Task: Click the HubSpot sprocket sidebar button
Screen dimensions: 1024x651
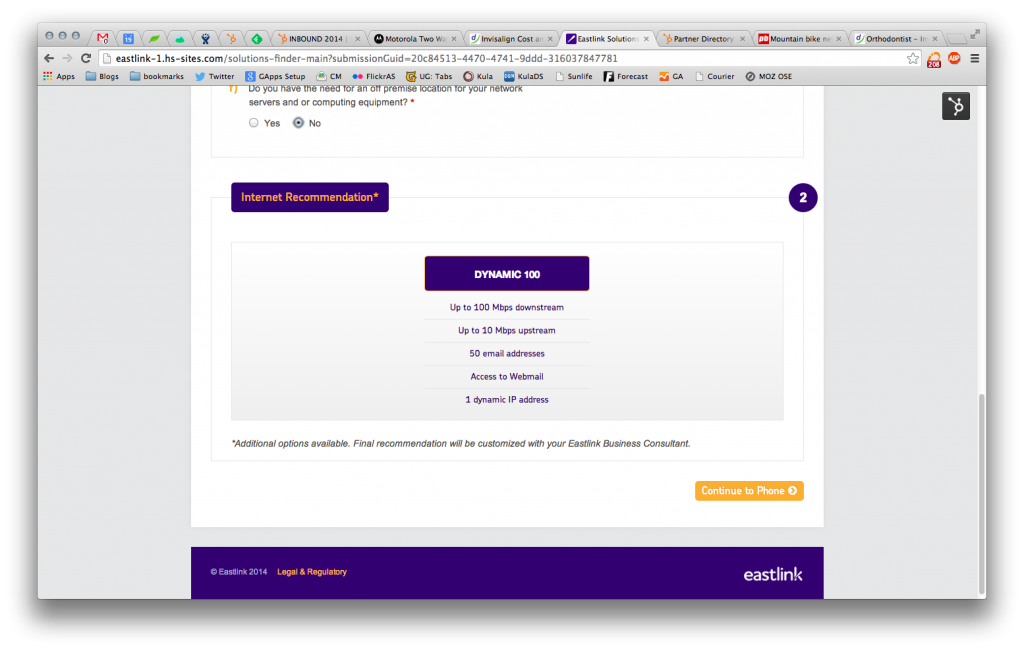Action: click(x=955, y=106)
